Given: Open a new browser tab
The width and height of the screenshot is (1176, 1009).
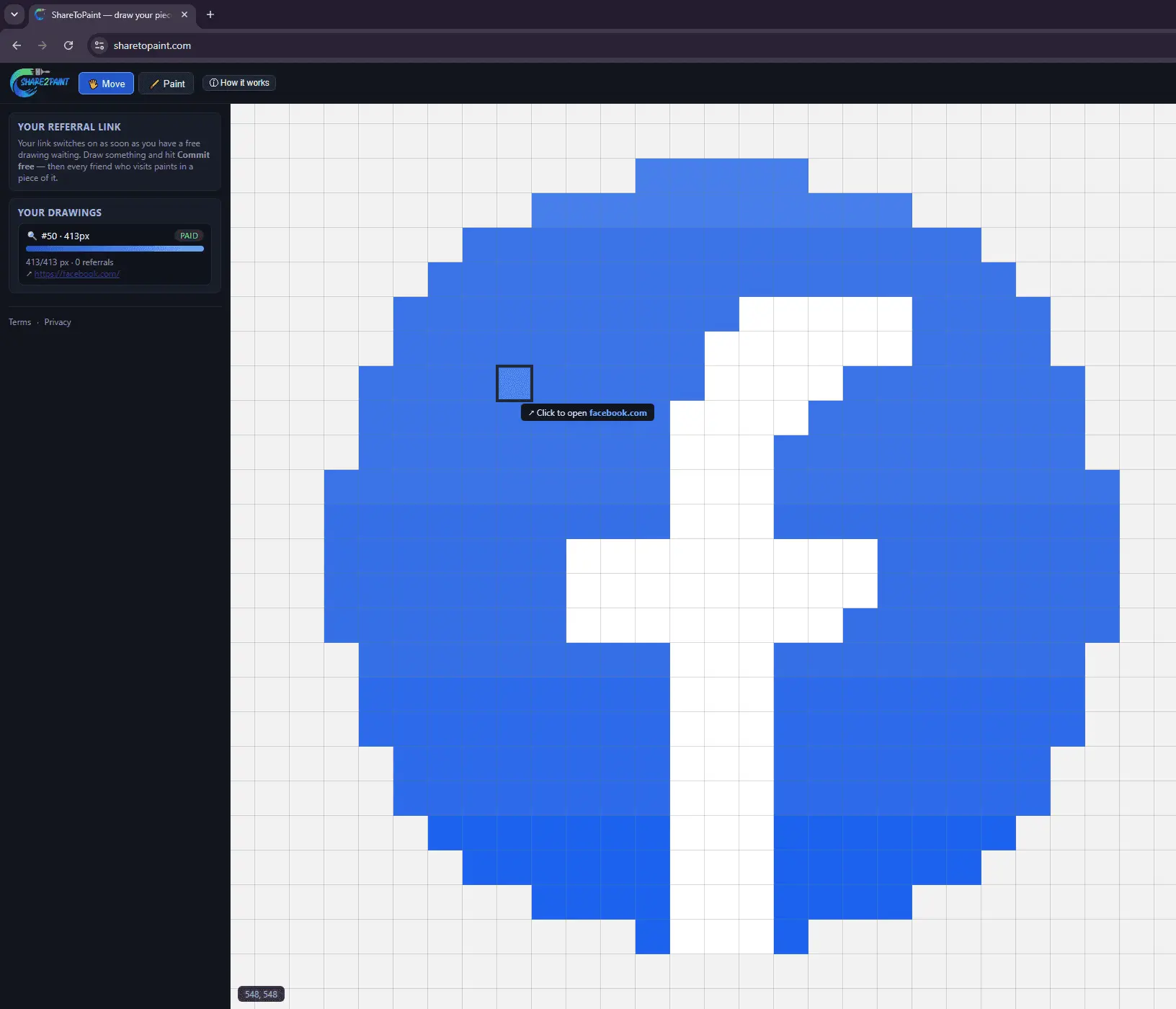Looking at the screenshot, I should [x=210, y=14].
